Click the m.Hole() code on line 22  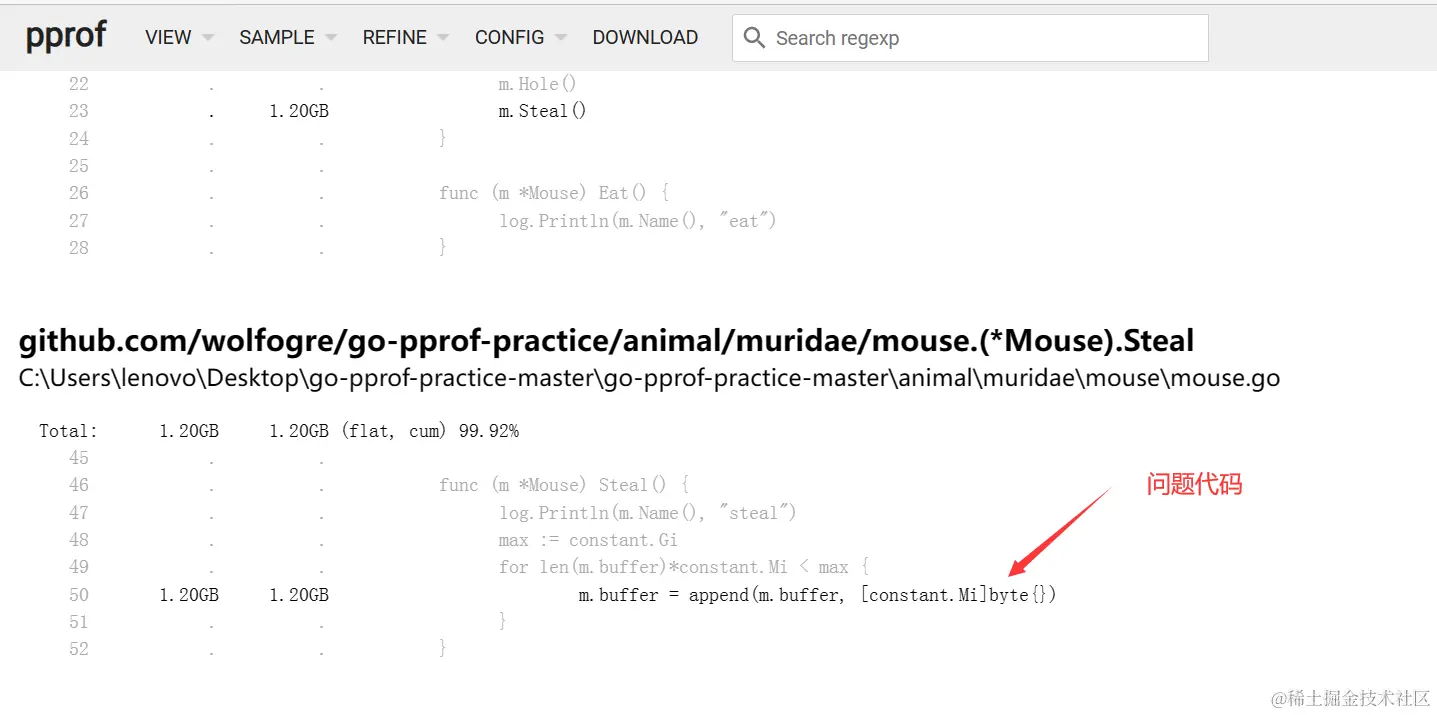point(537,84)
